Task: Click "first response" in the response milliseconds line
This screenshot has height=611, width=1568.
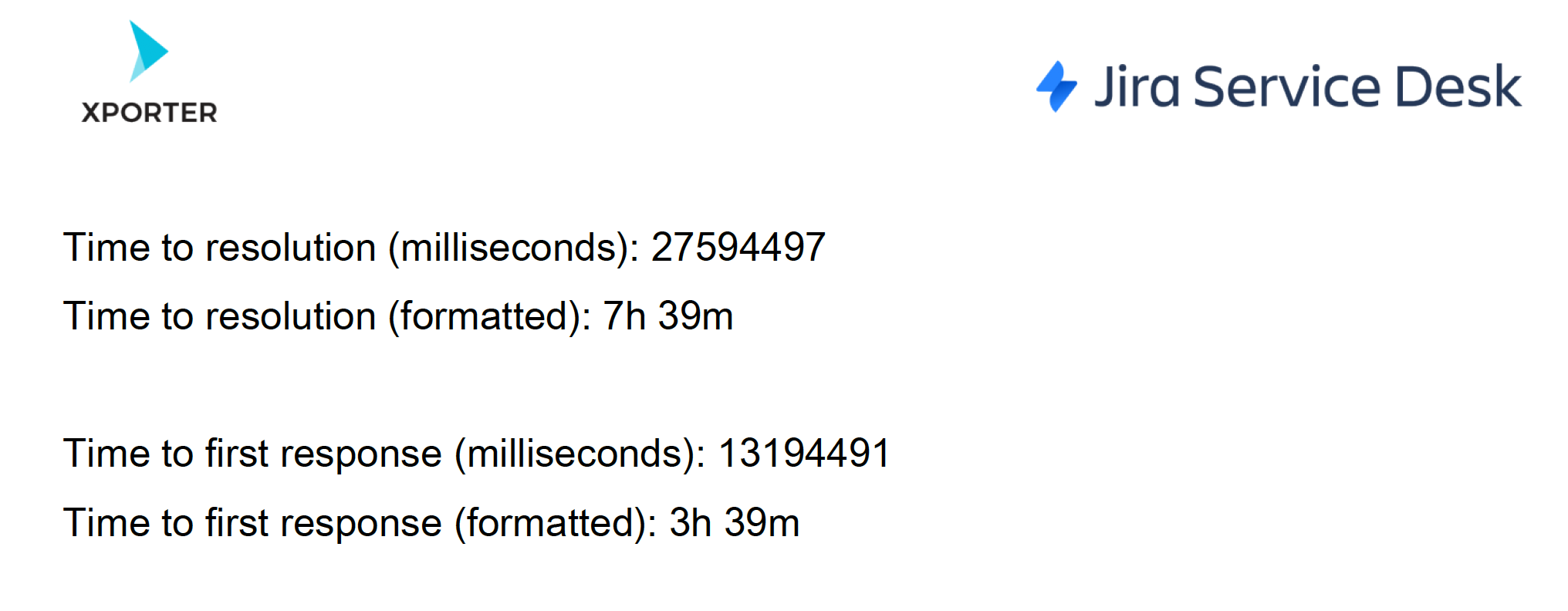Action: tap(323, 454)
